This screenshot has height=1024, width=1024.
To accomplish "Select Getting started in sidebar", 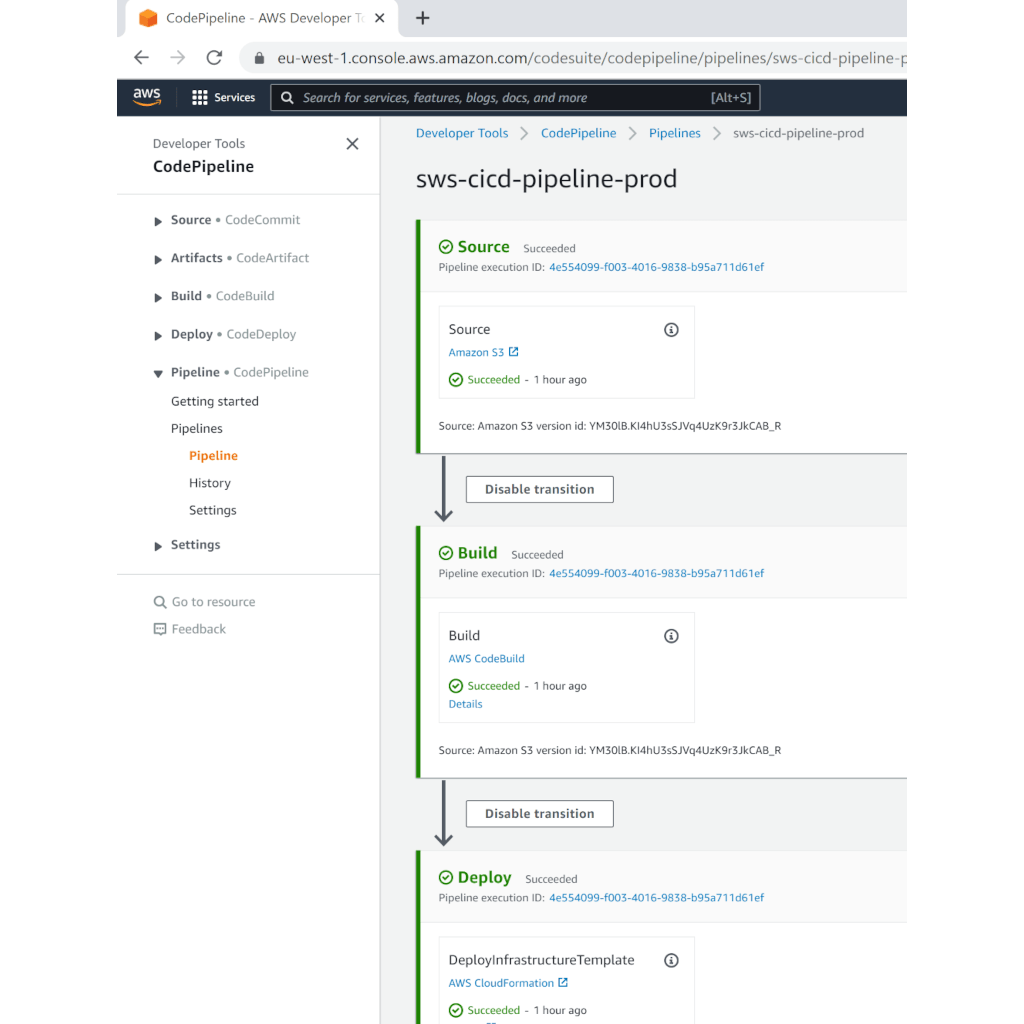I will tap(215, 401).
